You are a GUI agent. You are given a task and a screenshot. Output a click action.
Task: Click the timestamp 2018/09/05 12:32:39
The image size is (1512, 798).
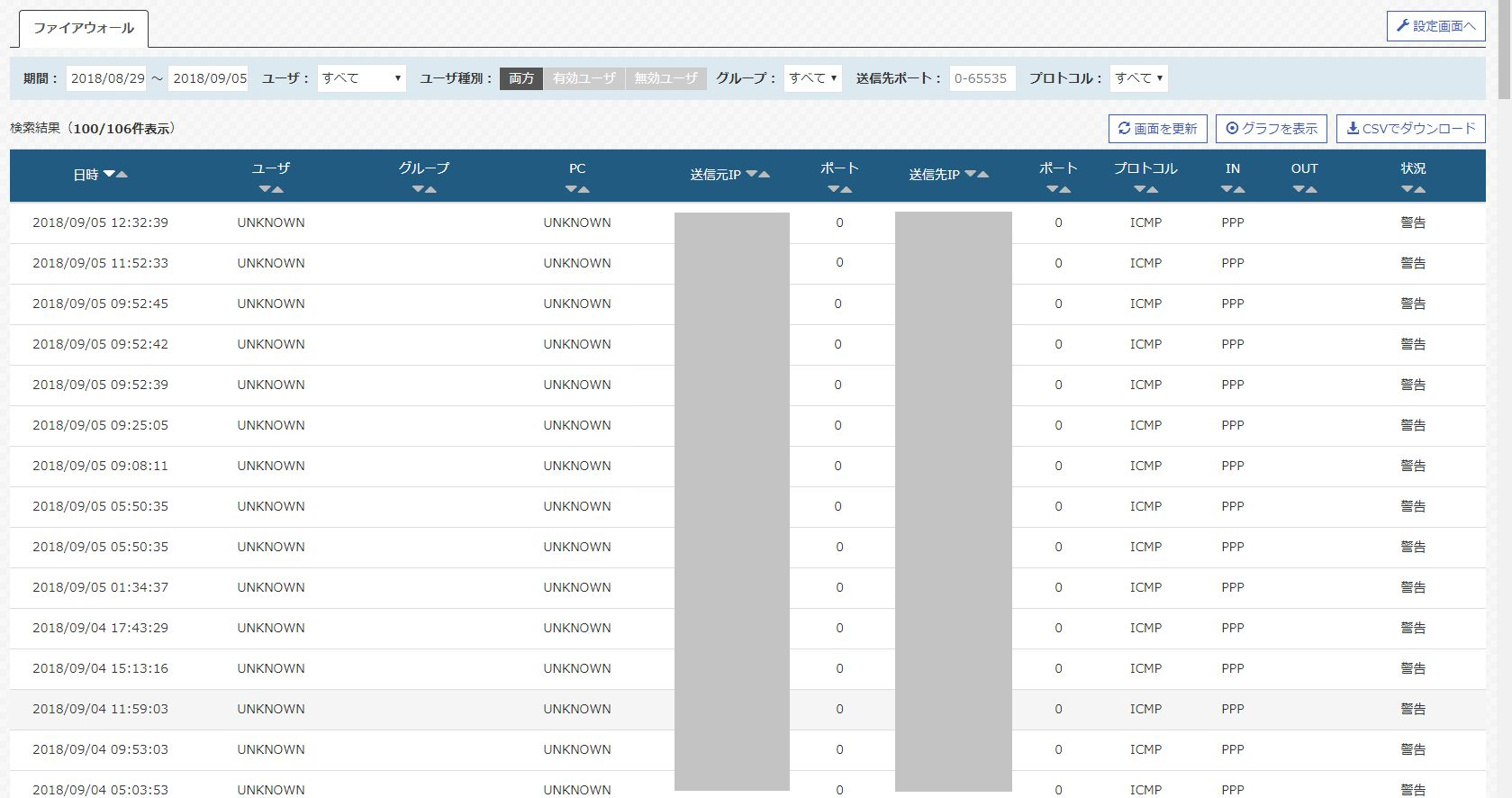point(100,222)
